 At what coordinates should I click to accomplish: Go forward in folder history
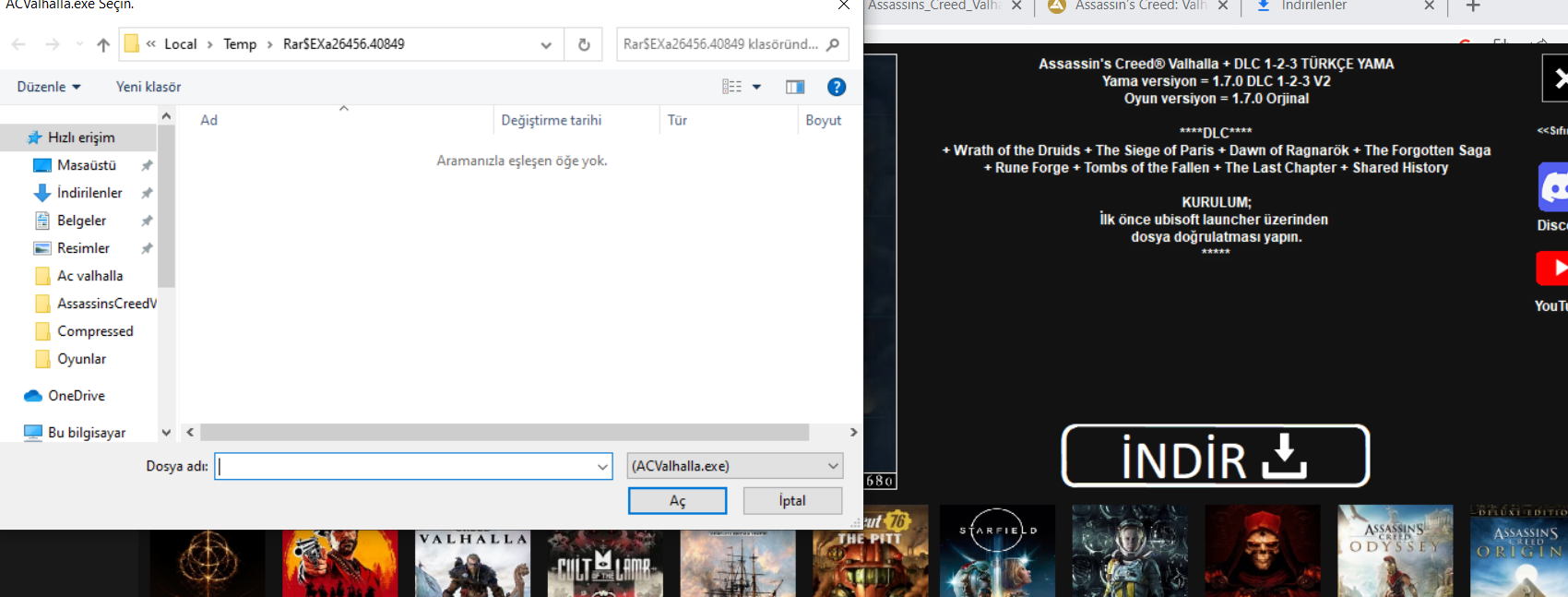coord(53,44)
